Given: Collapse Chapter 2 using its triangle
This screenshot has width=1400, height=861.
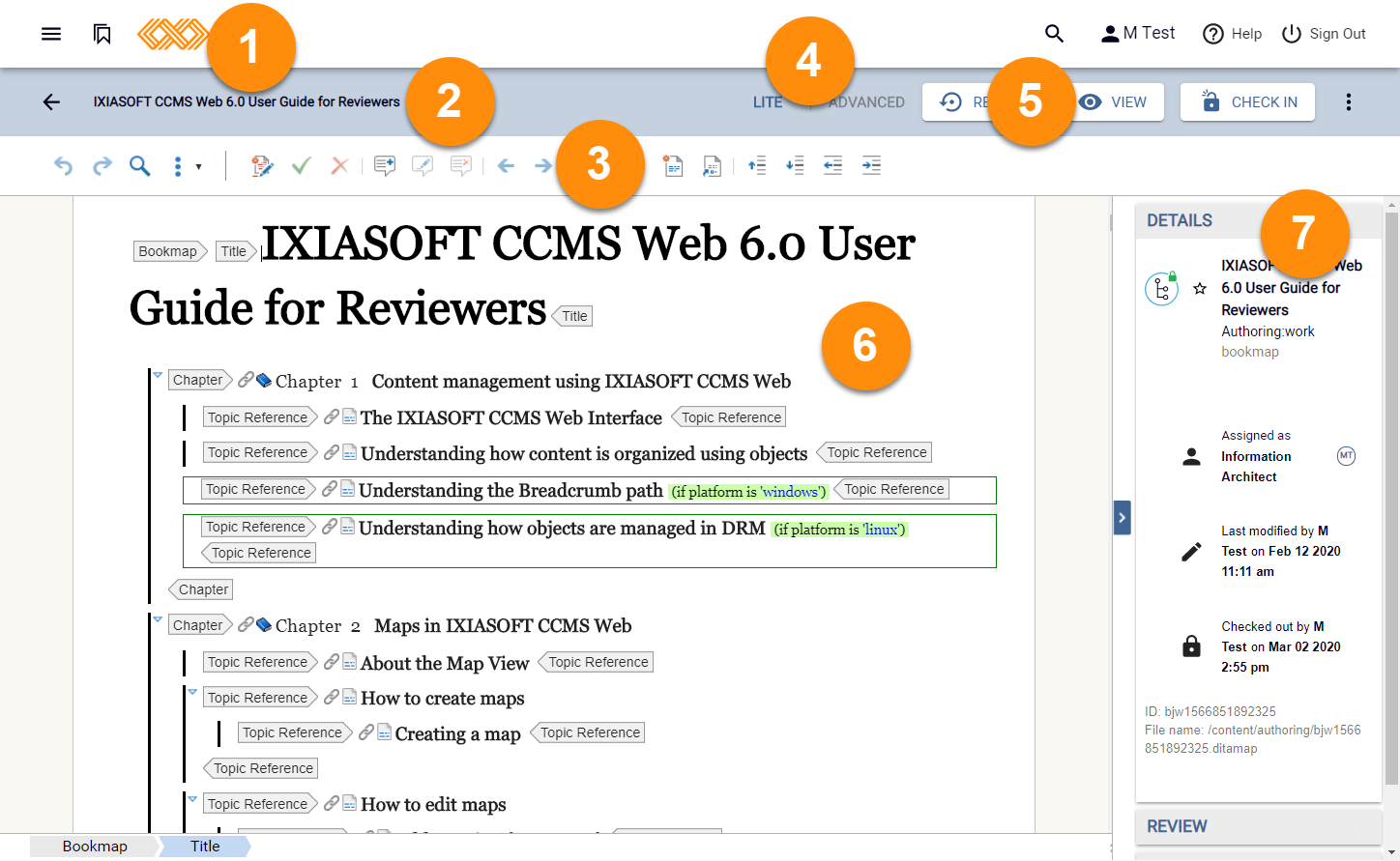Looking at the screenshot, I should 158,618.
